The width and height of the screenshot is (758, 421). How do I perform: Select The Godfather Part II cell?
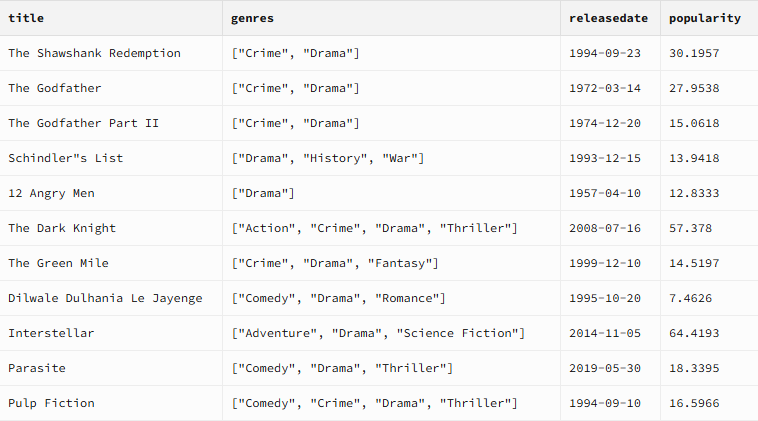[x=111, y=123]
